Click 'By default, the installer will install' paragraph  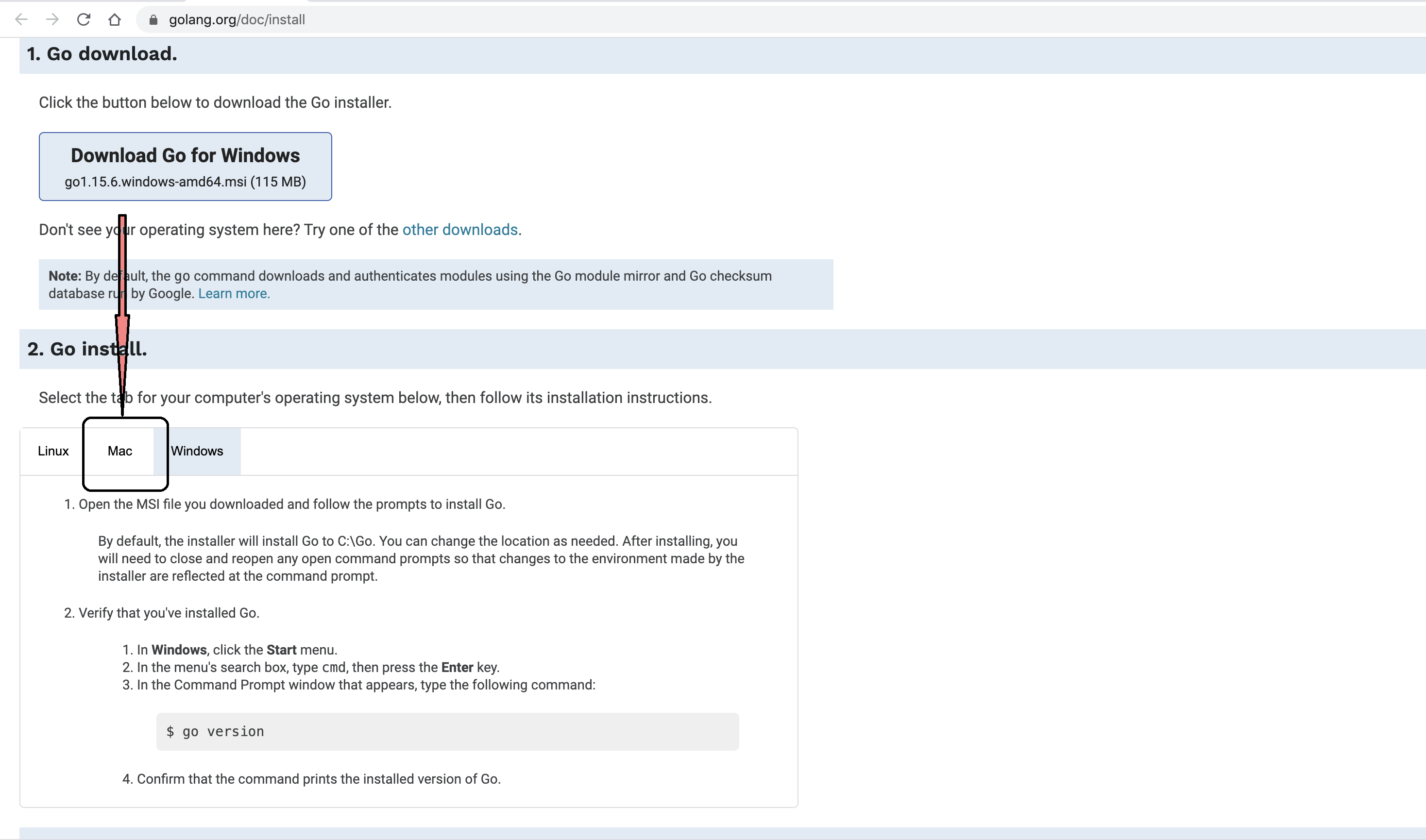(421, 559)
